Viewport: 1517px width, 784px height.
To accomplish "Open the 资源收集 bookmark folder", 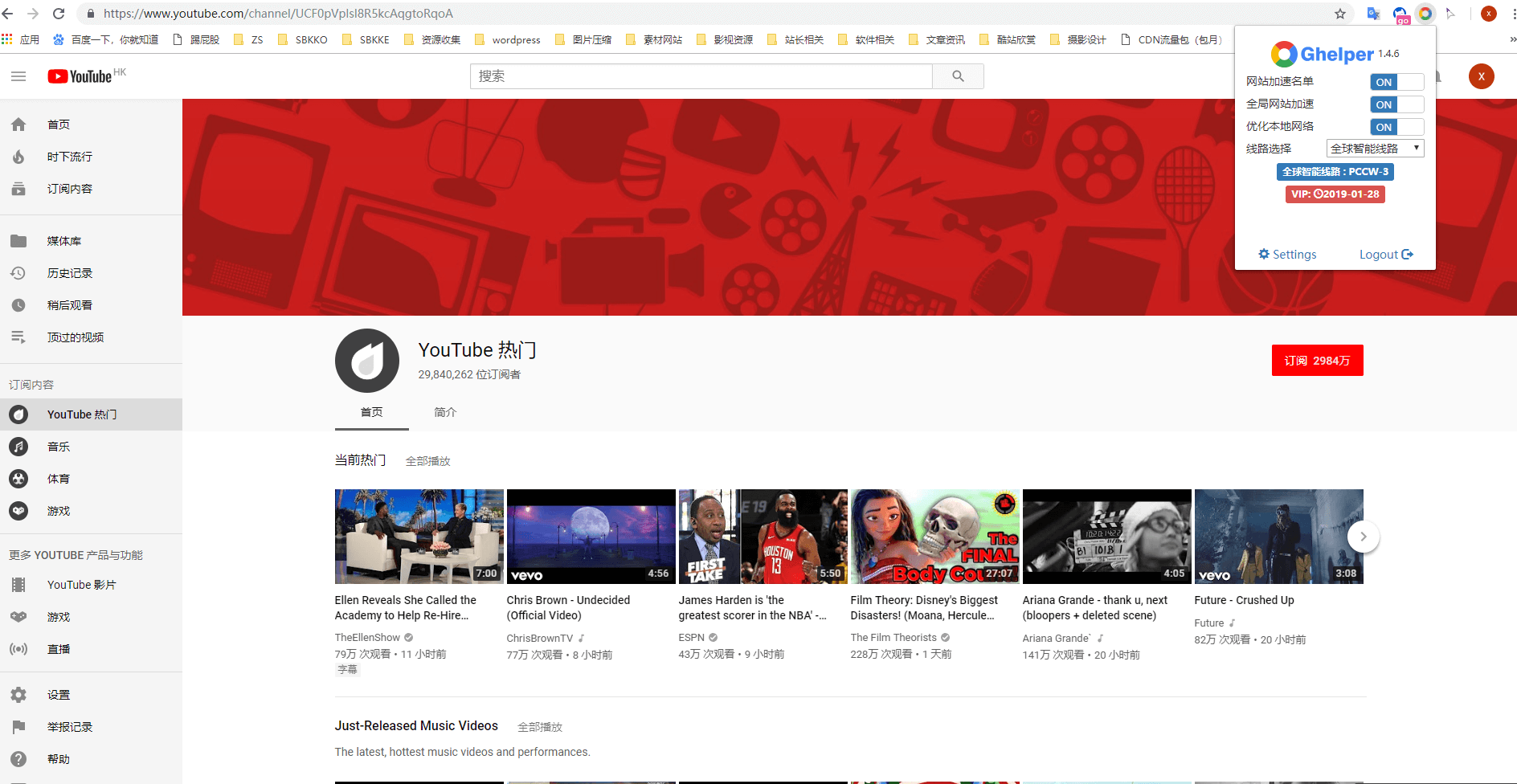I will point(433,39).
